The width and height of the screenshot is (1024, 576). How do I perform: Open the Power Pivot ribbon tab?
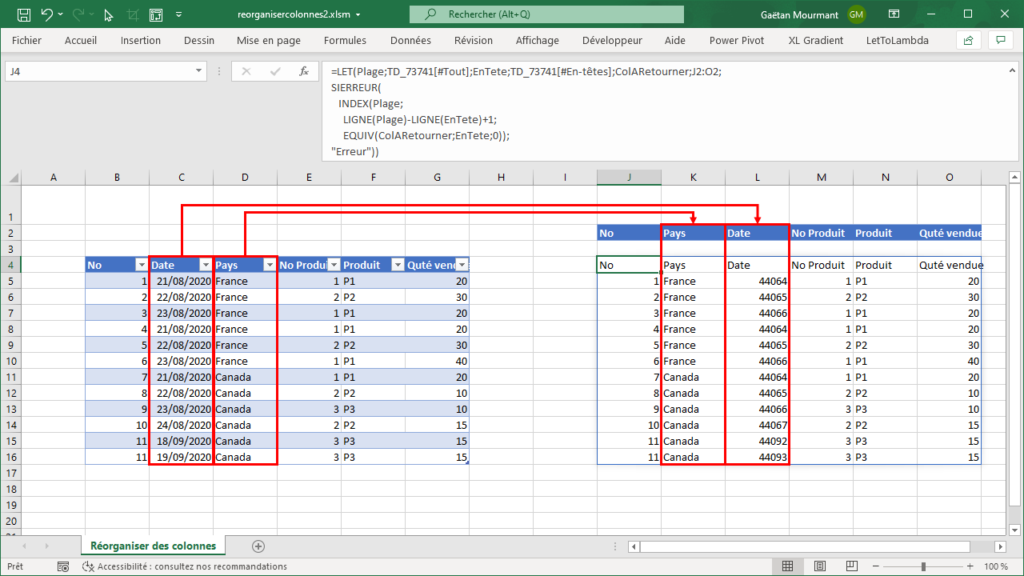point(737,41)
